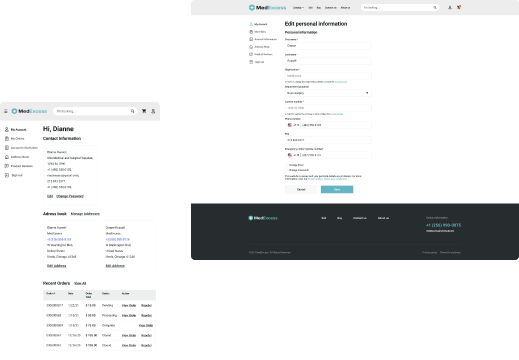Click Reorder in the Pending order row

point(146,305)
